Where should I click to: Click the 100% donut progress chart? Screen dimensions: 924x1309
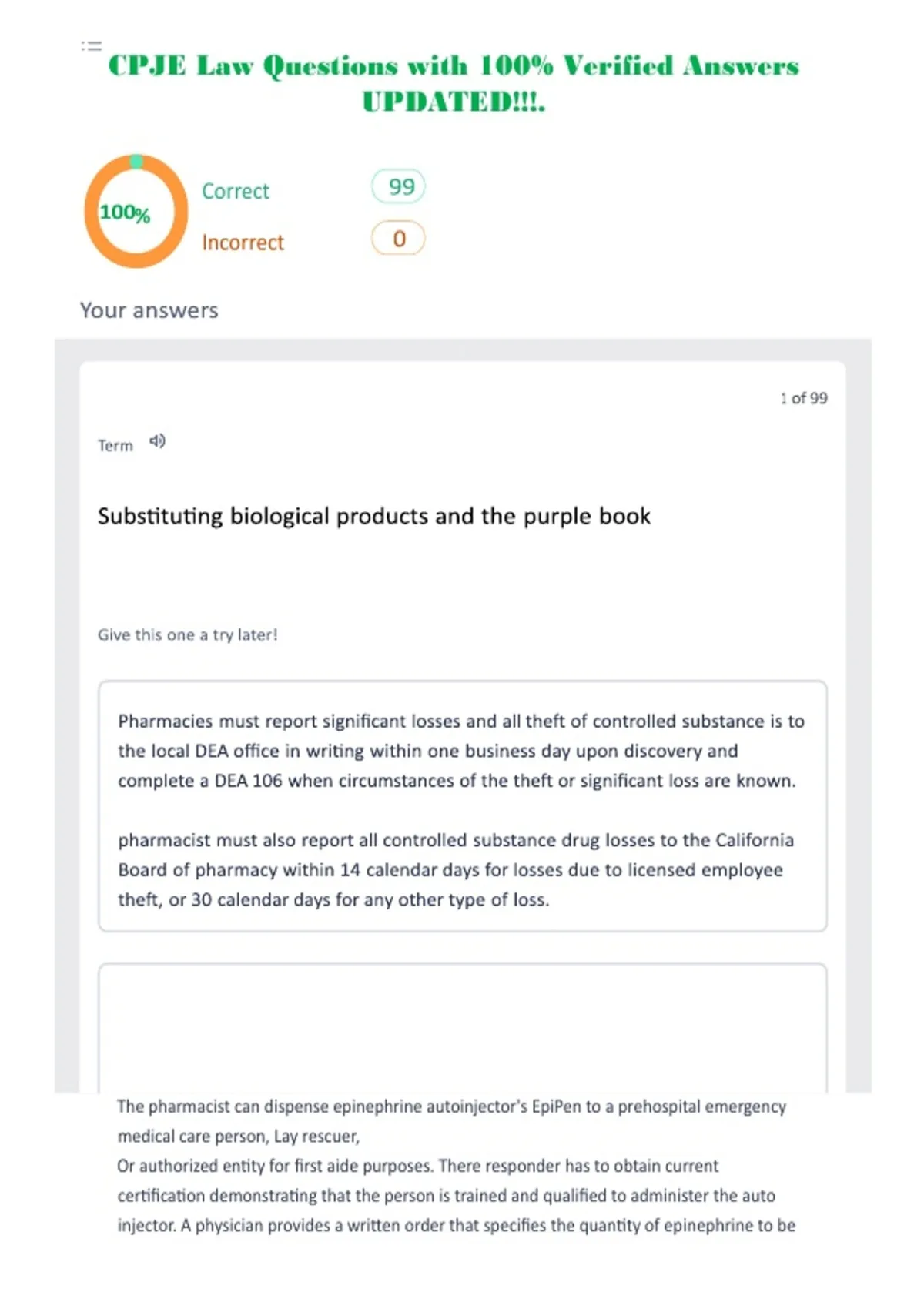[136, 211]
